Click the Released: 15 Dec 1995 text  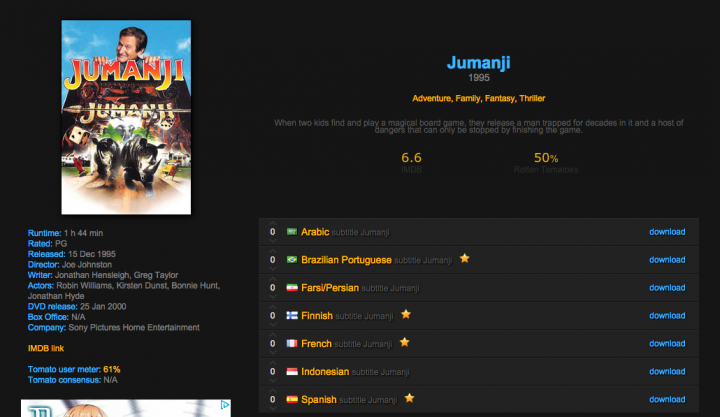[72, 254]
